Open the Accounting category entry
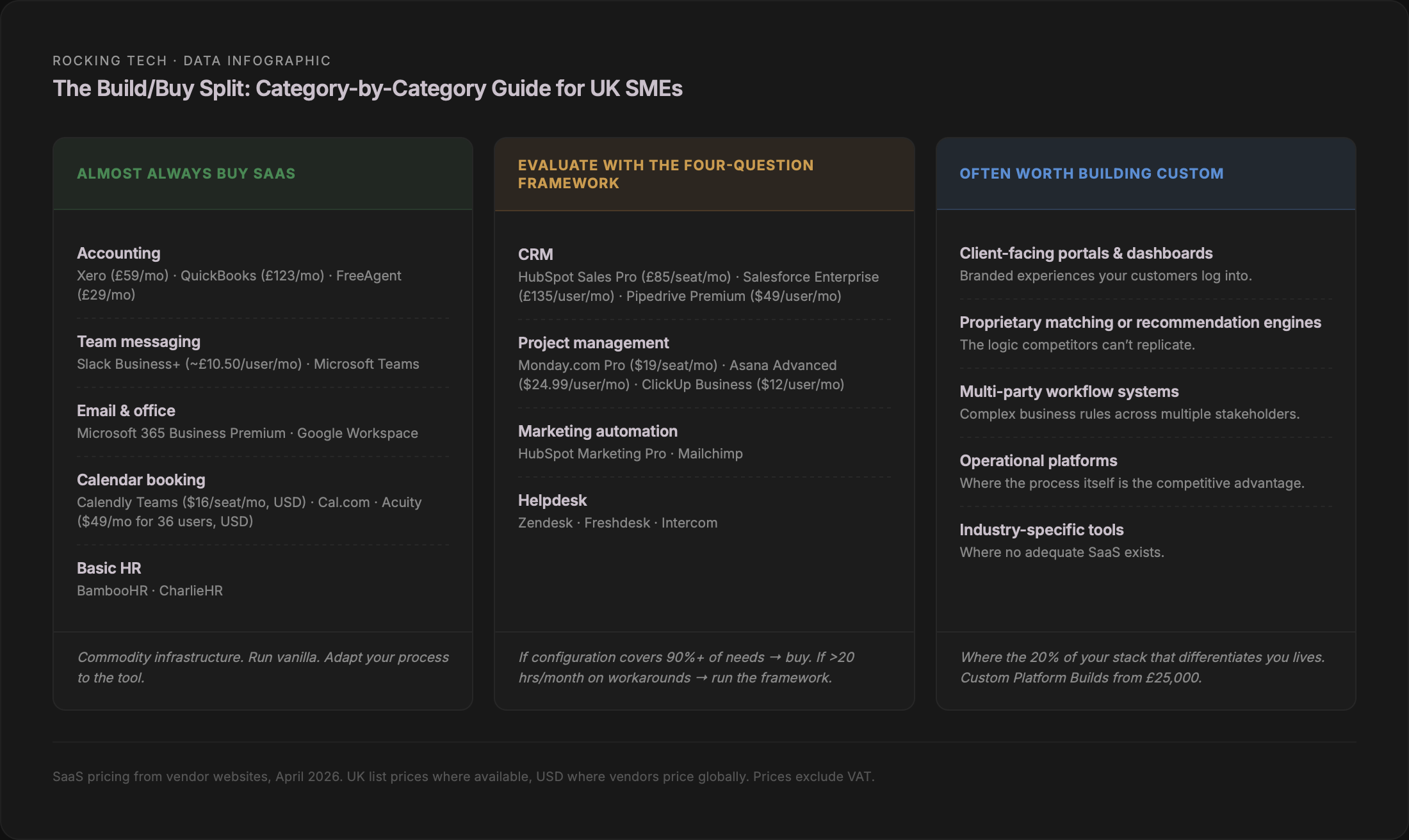 118,253
